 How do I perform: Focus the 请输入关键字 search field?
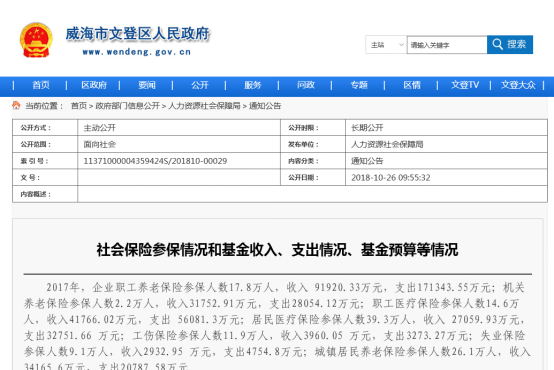pos(447,45)
